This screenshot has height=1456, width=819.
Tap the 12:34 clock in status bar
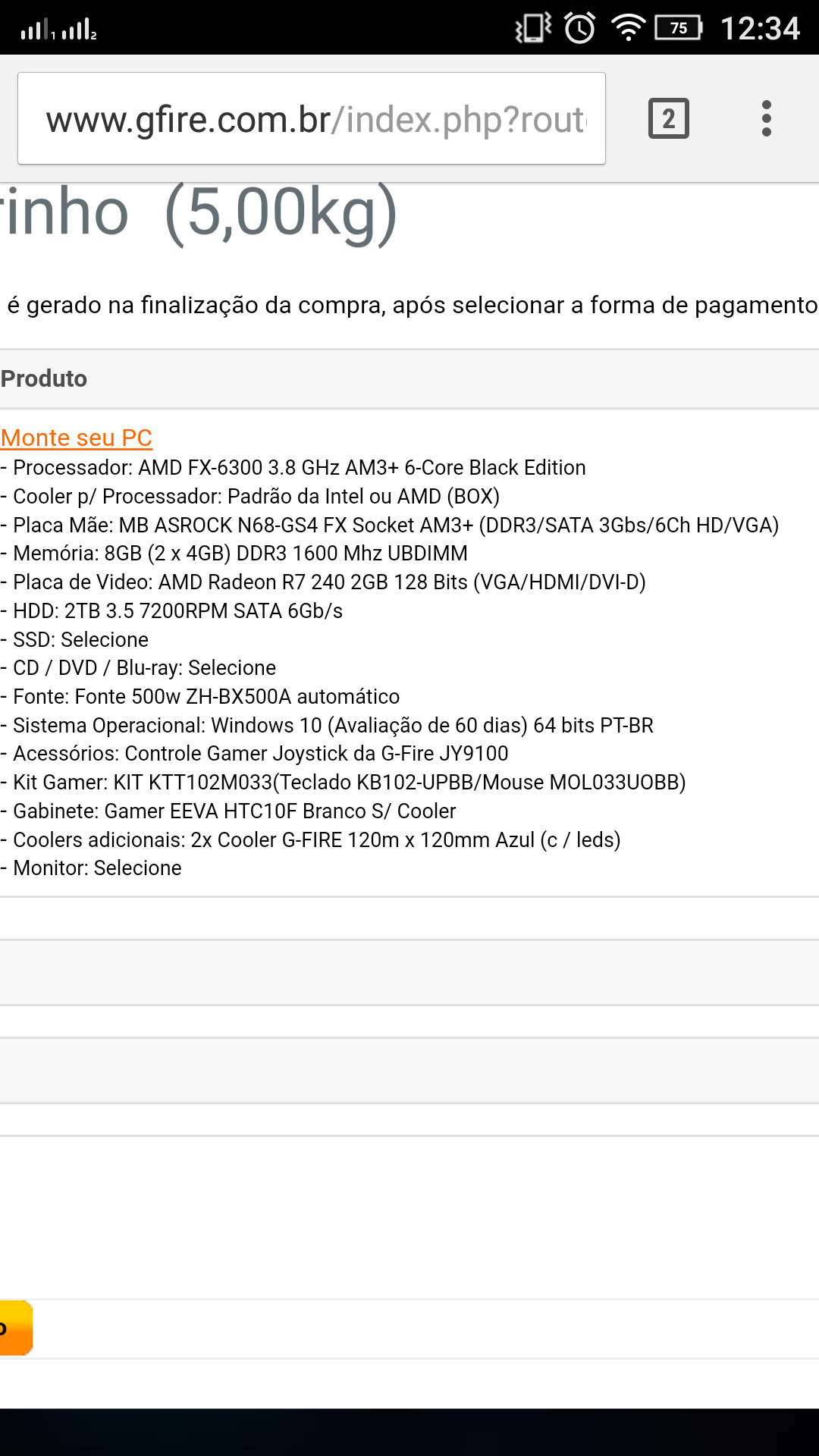(760, 28)
